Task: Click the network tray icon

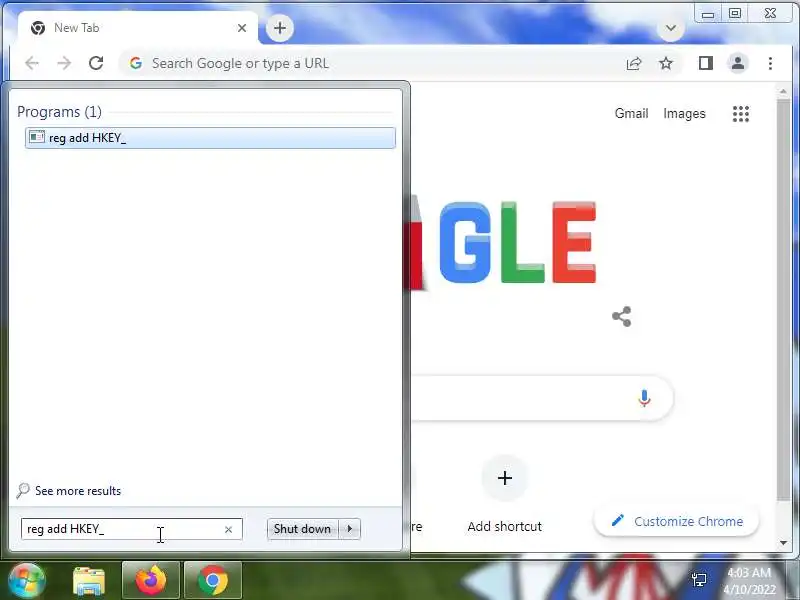Action: point(699,580)
